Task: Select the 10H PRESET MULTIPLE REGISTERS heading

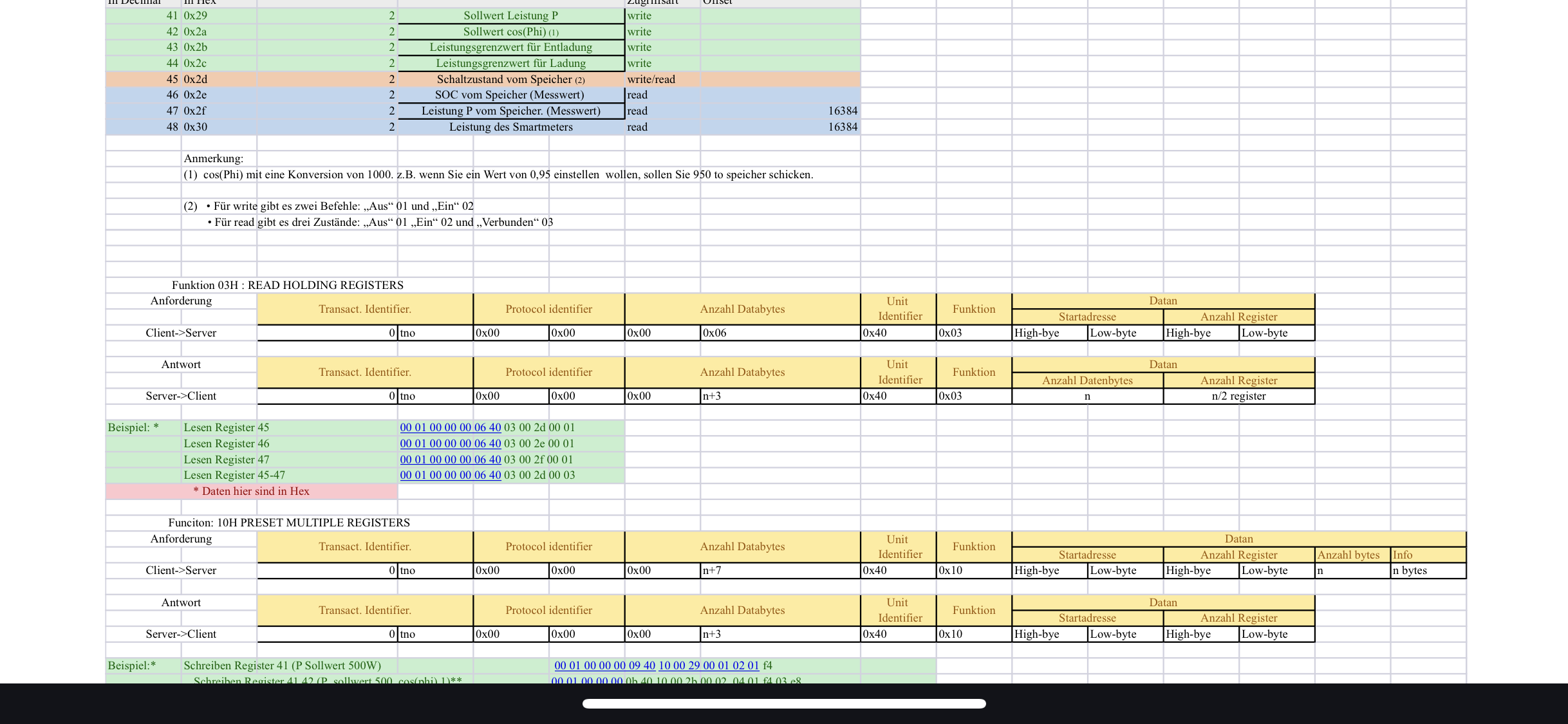Action: point(289,523)
